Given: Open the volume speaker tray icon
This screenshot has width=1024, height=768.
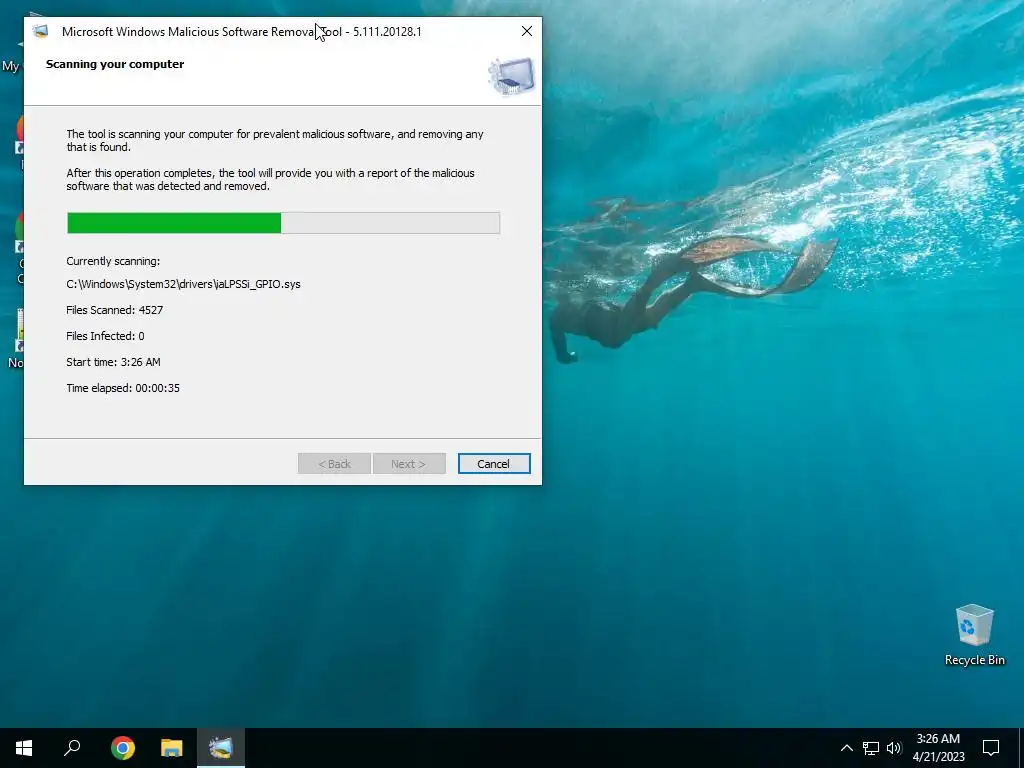Looking at the screenshot, I should [894, 748].
